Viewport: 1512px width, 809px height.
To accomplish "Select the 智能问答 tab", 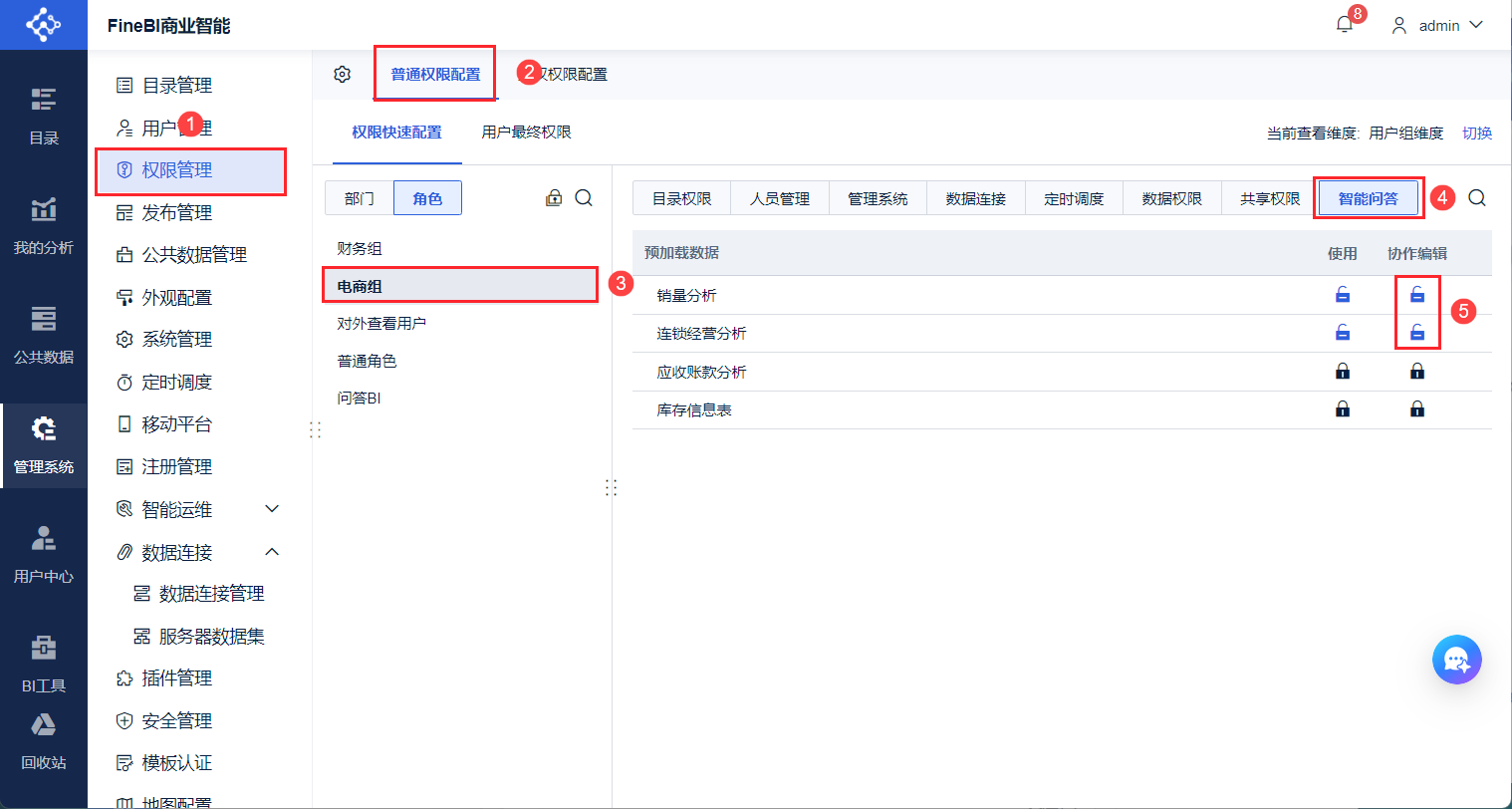I will pyautogui.click(x=1369, y=198).
